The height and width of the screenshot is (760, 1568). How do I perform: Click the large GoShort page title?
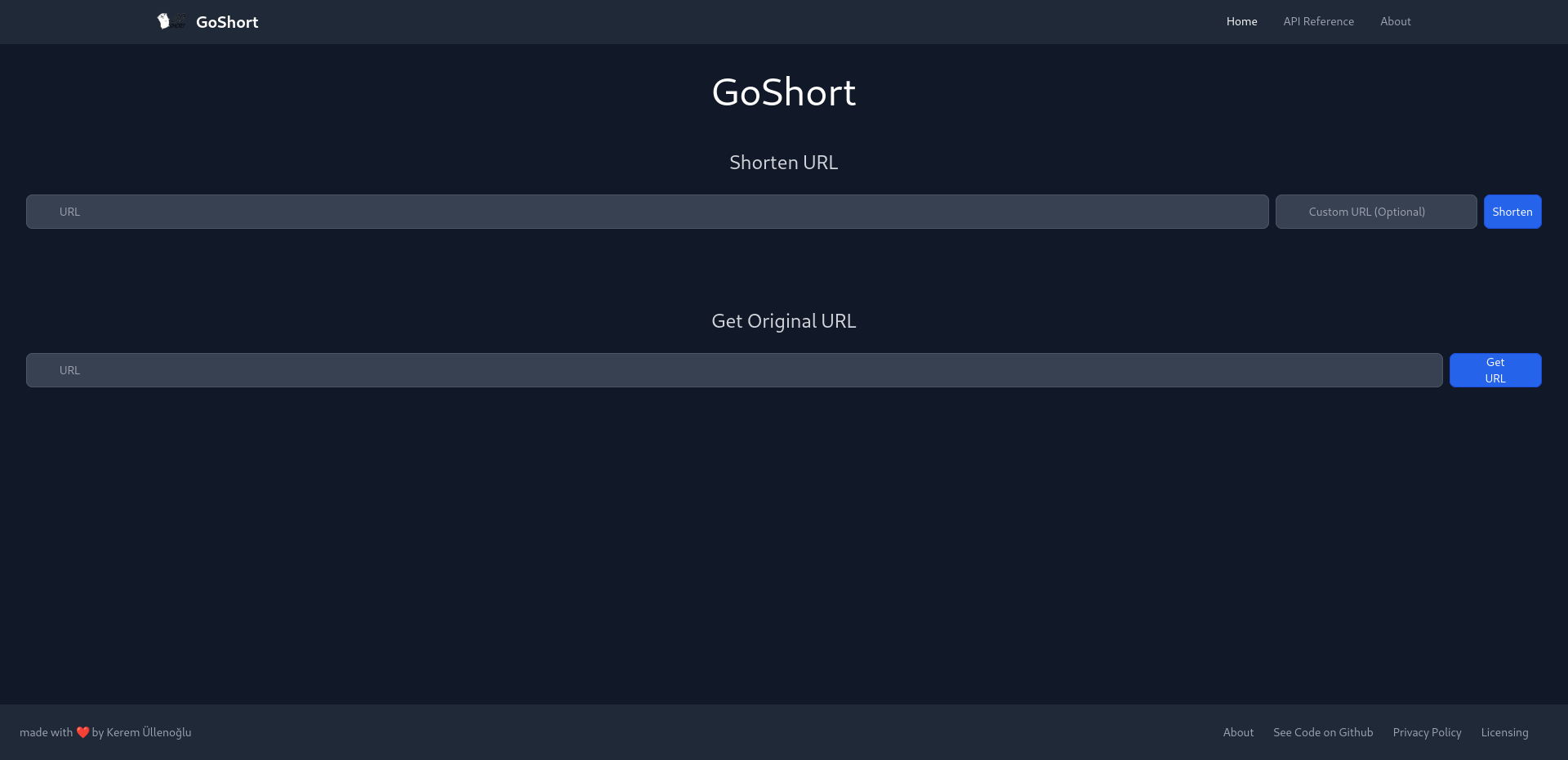(783, 92)
